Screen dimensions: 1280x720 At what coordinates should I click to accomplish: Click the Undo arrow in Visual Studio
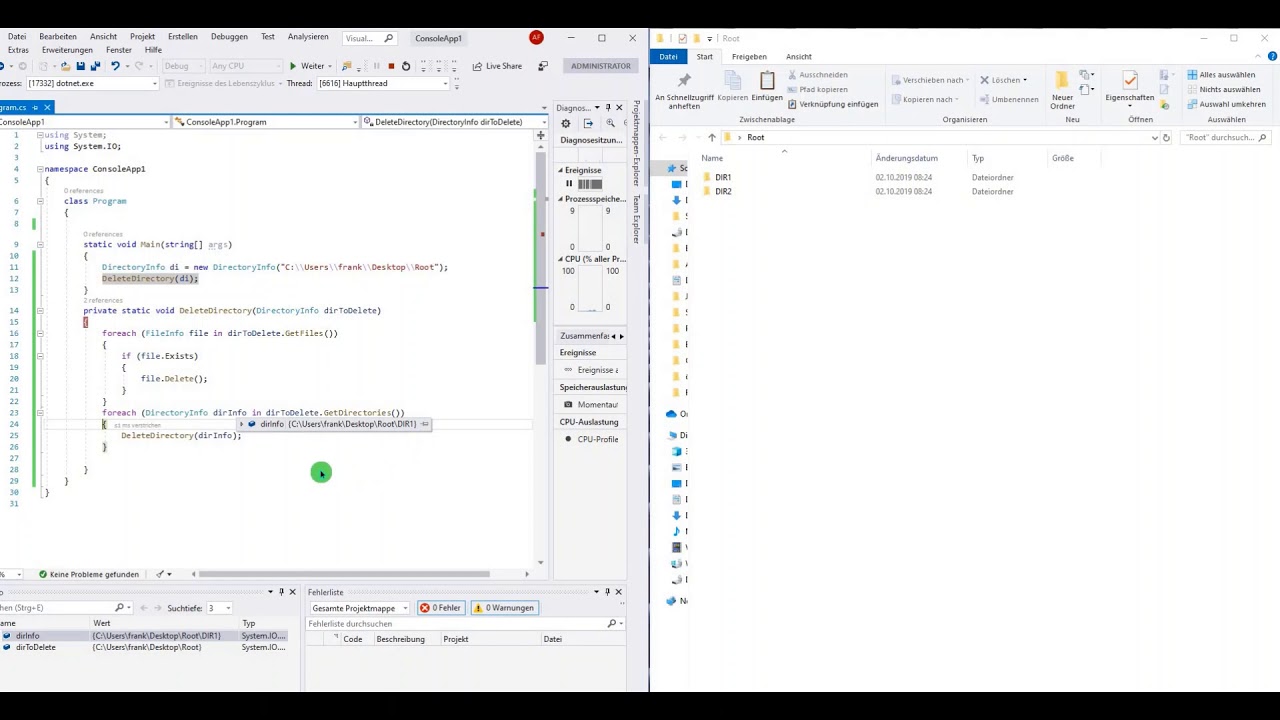click(116, 66)
